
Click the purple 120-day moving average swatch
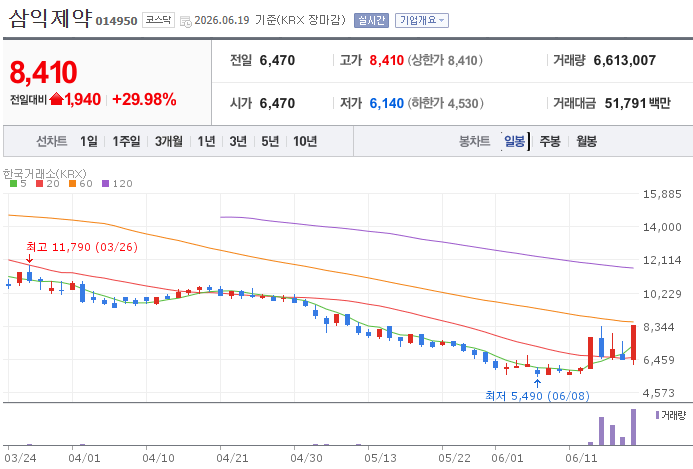pyautogui.click(x=105, y=183)
